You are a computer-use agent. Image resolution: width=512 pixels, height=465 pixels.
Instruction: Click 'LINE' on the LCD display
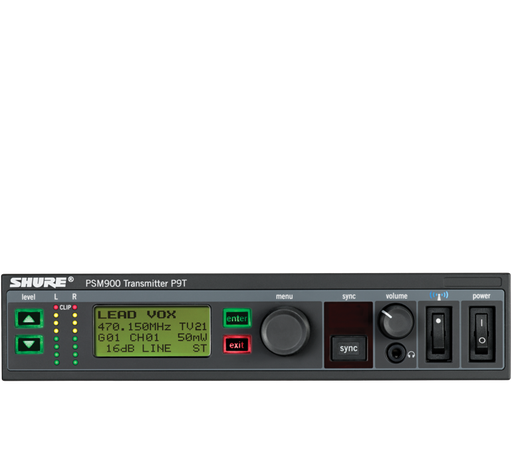[157, 348]
